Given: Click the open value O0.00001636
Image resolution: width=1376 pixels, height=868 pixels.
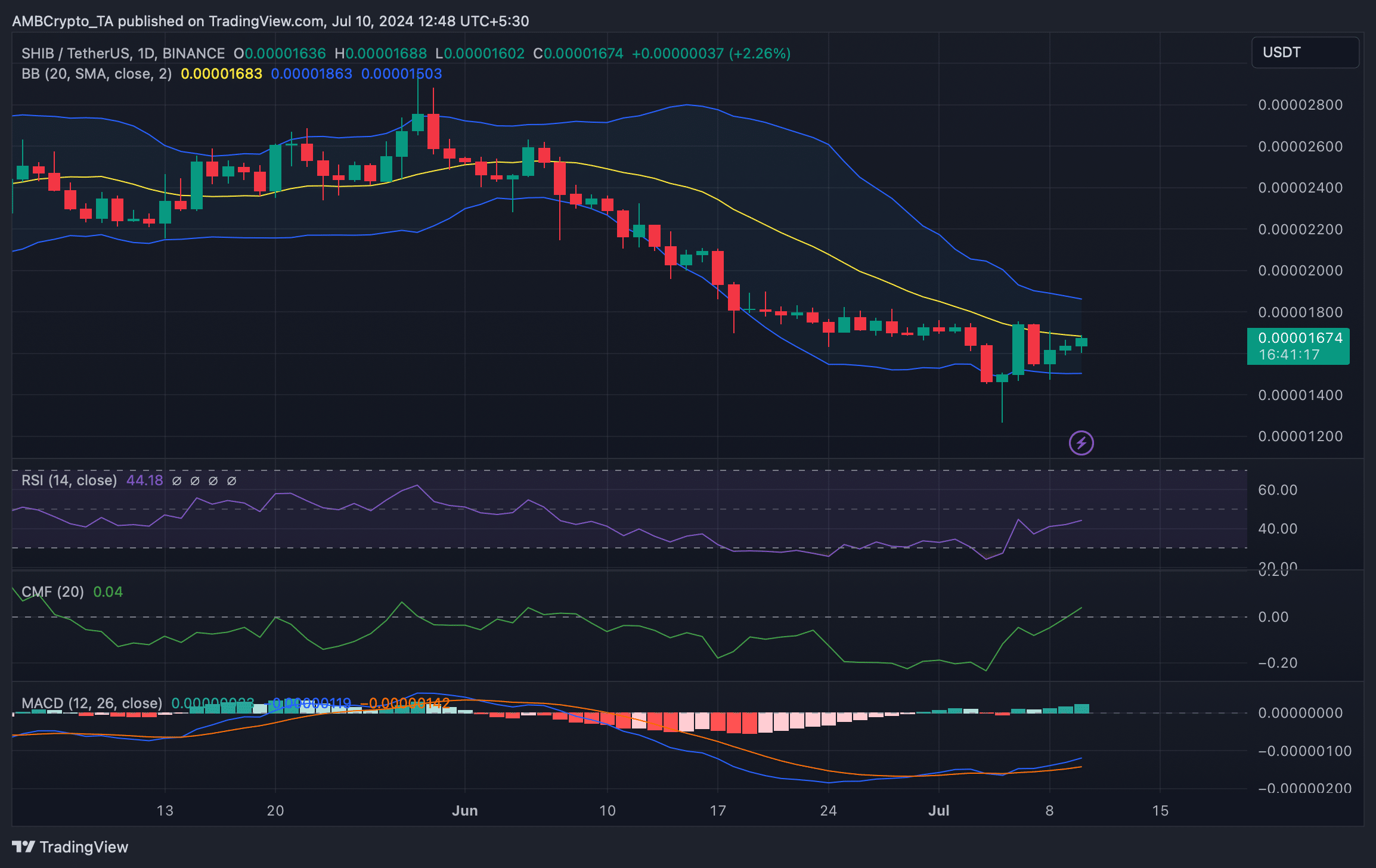Looking at the screenshot, I should click(x=280, y=54).
